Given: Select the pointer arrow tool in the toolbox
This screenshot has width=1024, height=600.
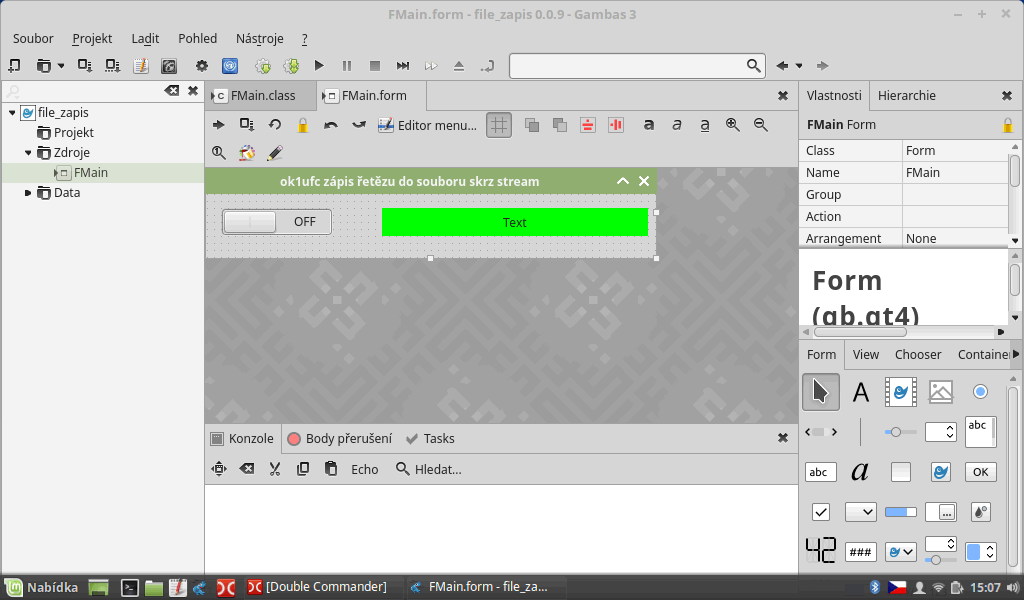Looking at the screenshot, I should point(820,392).
